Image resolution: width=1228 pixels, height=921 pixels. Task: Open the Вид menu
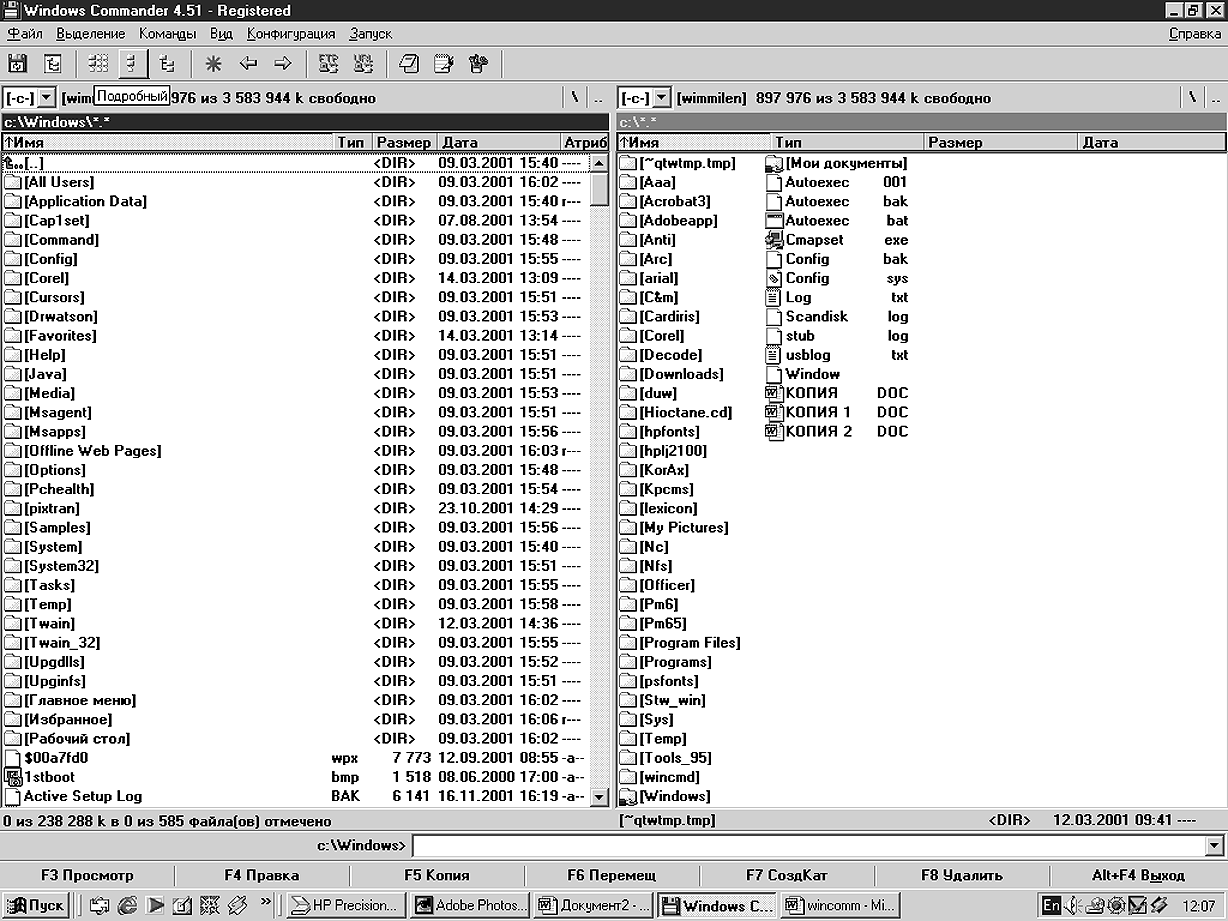coord(221,34)
